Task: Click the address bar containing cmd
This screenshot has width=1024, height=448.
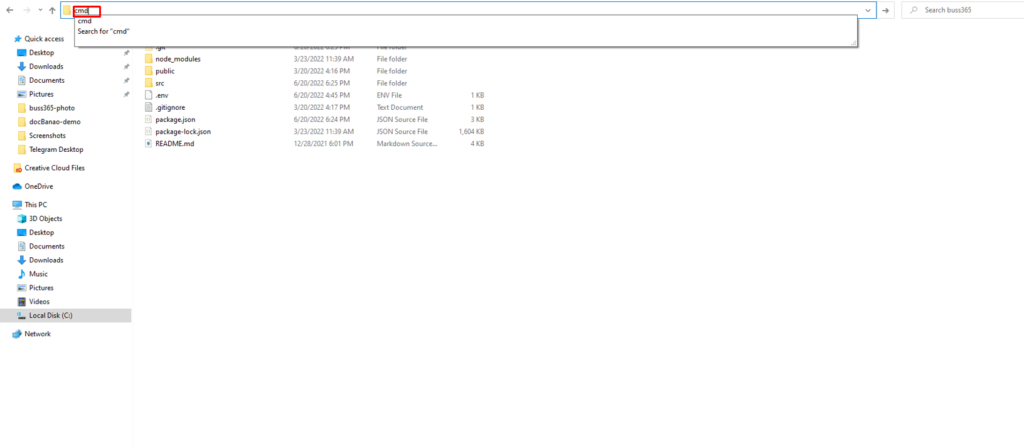Action: click(x=460, y=10)
